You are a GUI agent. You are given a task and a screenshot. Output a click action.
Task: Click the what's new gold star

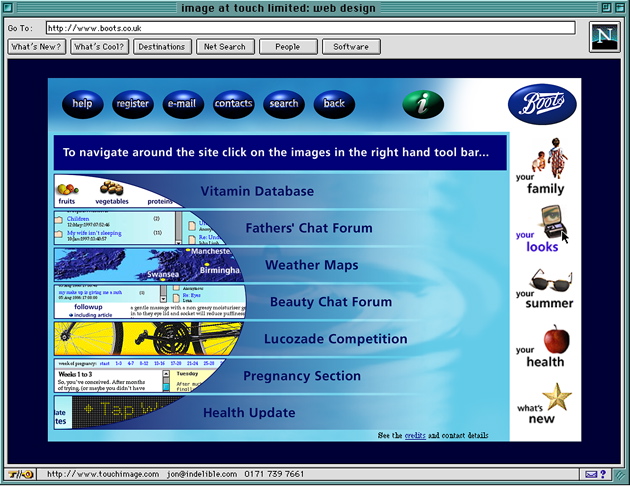click(556, 396)
